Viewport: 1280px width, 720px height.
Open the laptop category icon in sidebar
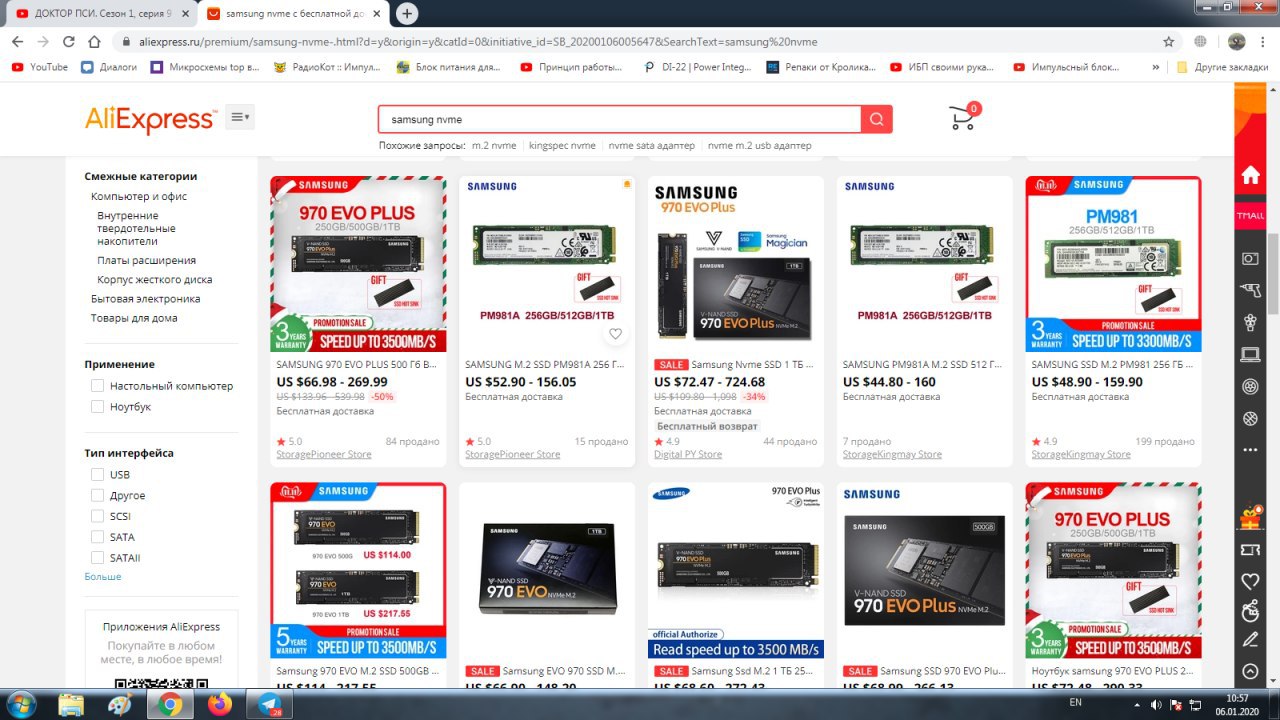click(1250, 354)
